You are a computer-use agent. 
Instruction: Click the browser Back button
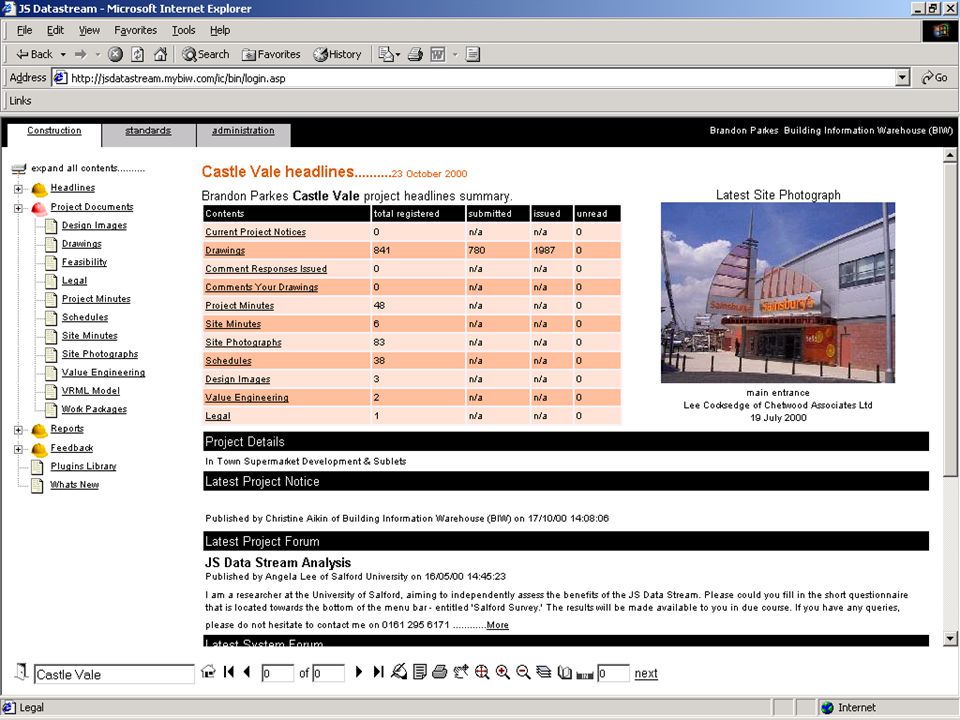34,54
